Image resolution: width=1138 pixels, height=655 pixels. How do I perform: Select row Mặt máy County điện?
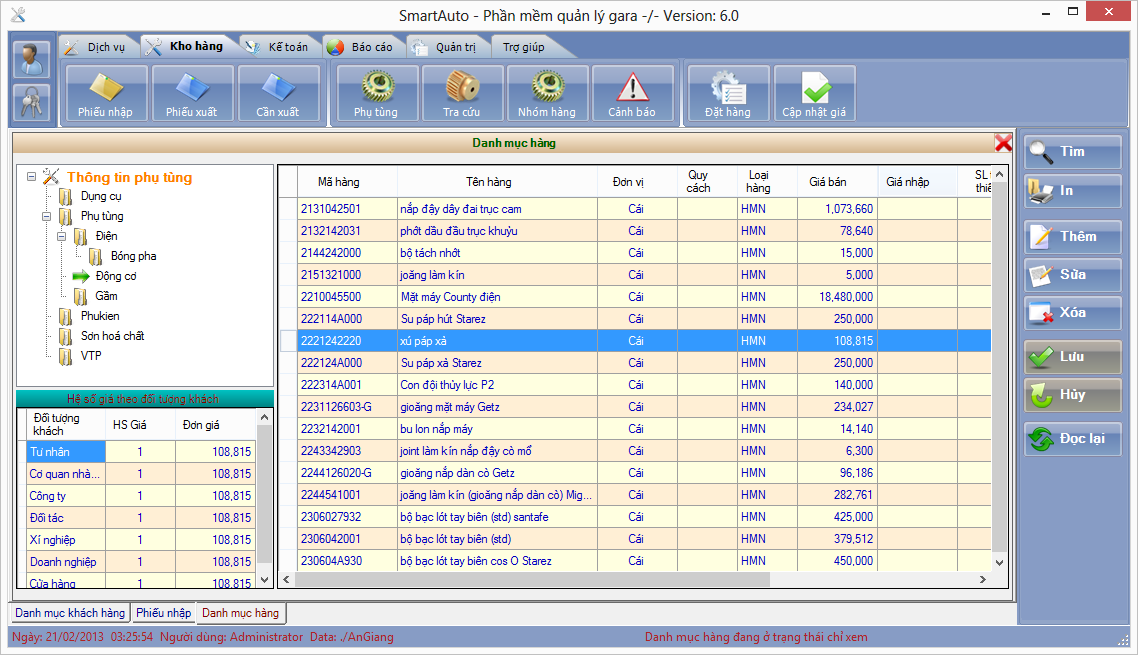635,297
